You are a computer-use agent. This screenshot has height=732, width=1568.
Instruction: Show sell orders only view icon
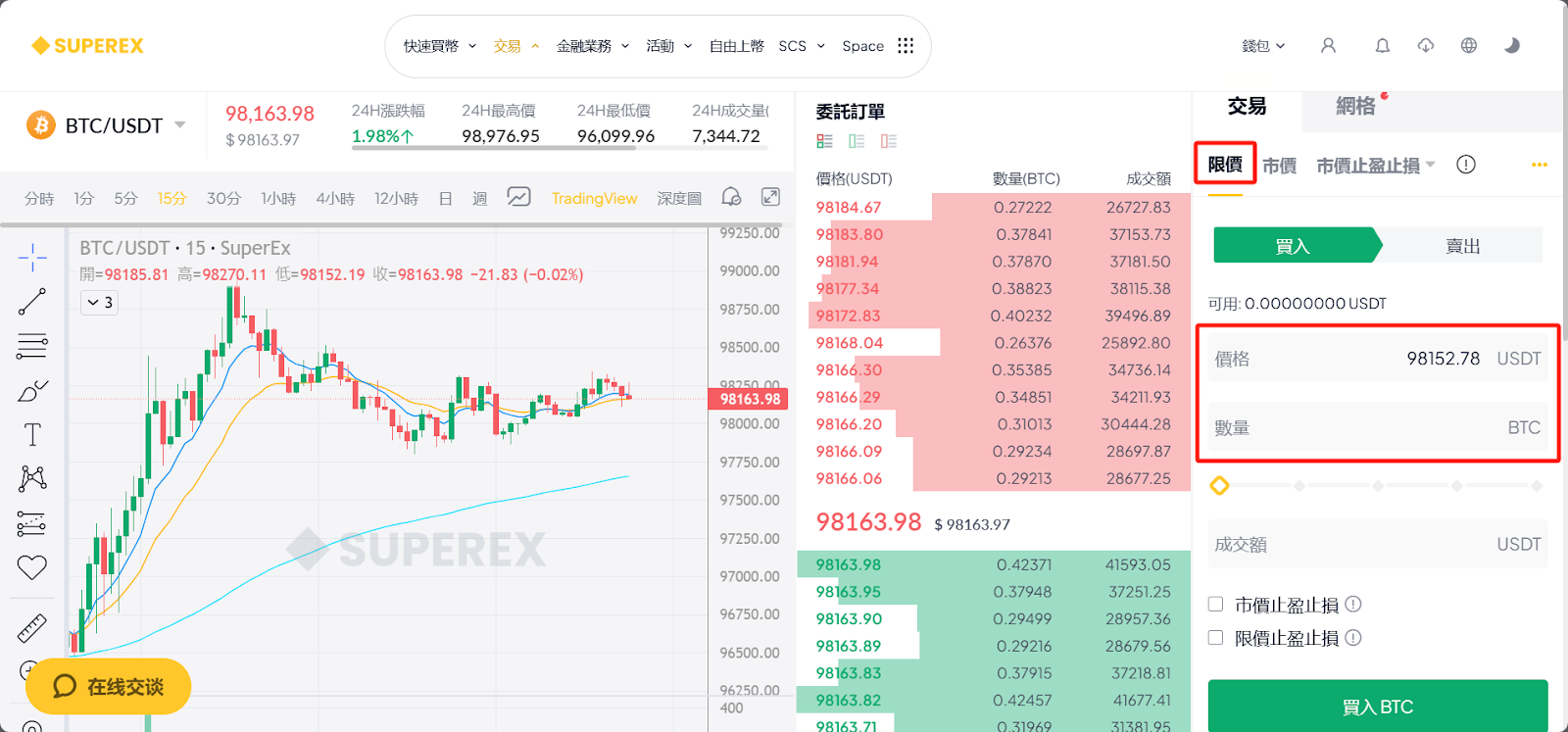point(889,141)
